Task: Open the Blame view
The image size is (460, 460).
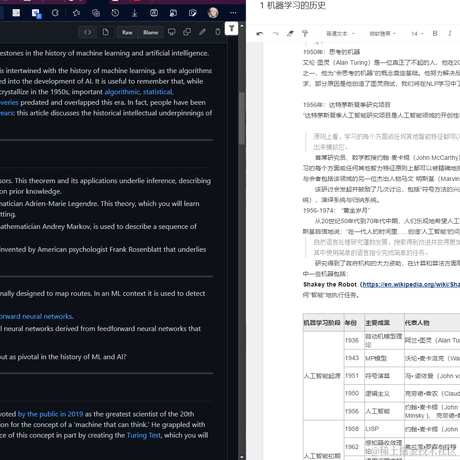Action: point(151,32)
